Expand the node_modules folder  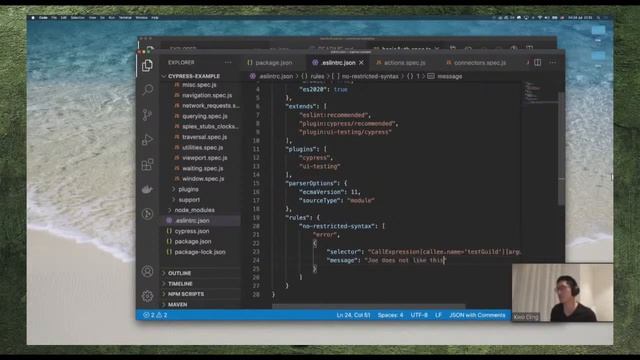tap(194, 210)
